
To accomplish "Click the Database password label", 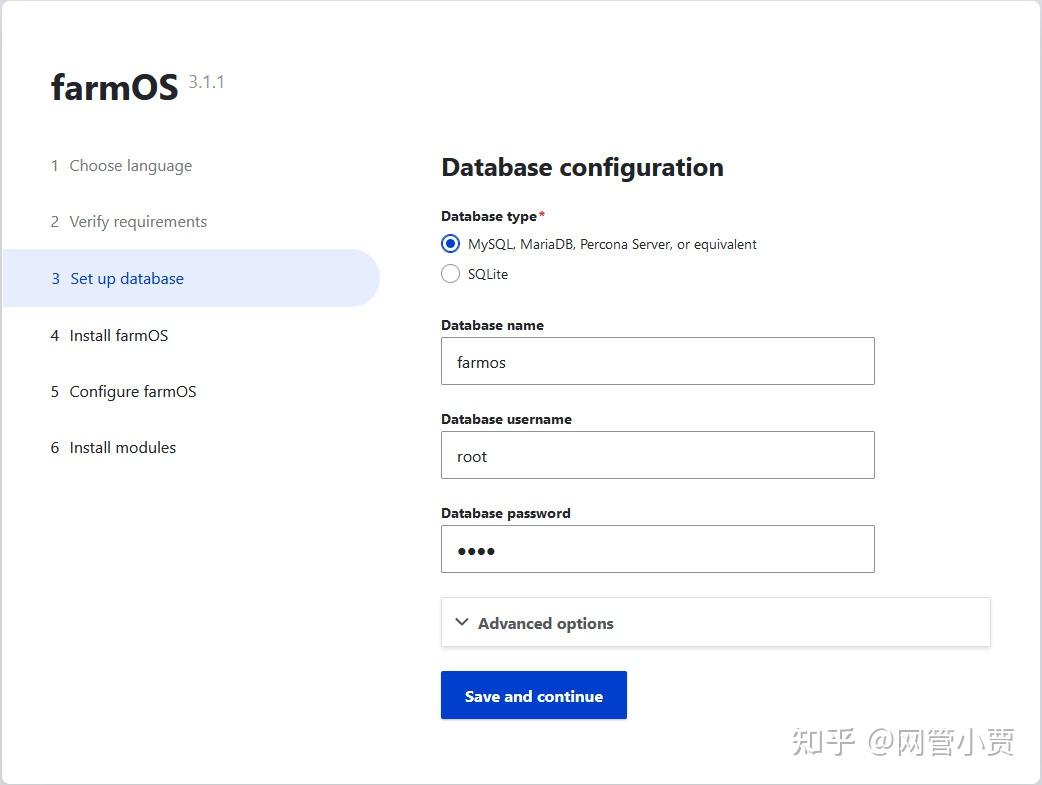I will pyautogui.click(x=506, y=513).
